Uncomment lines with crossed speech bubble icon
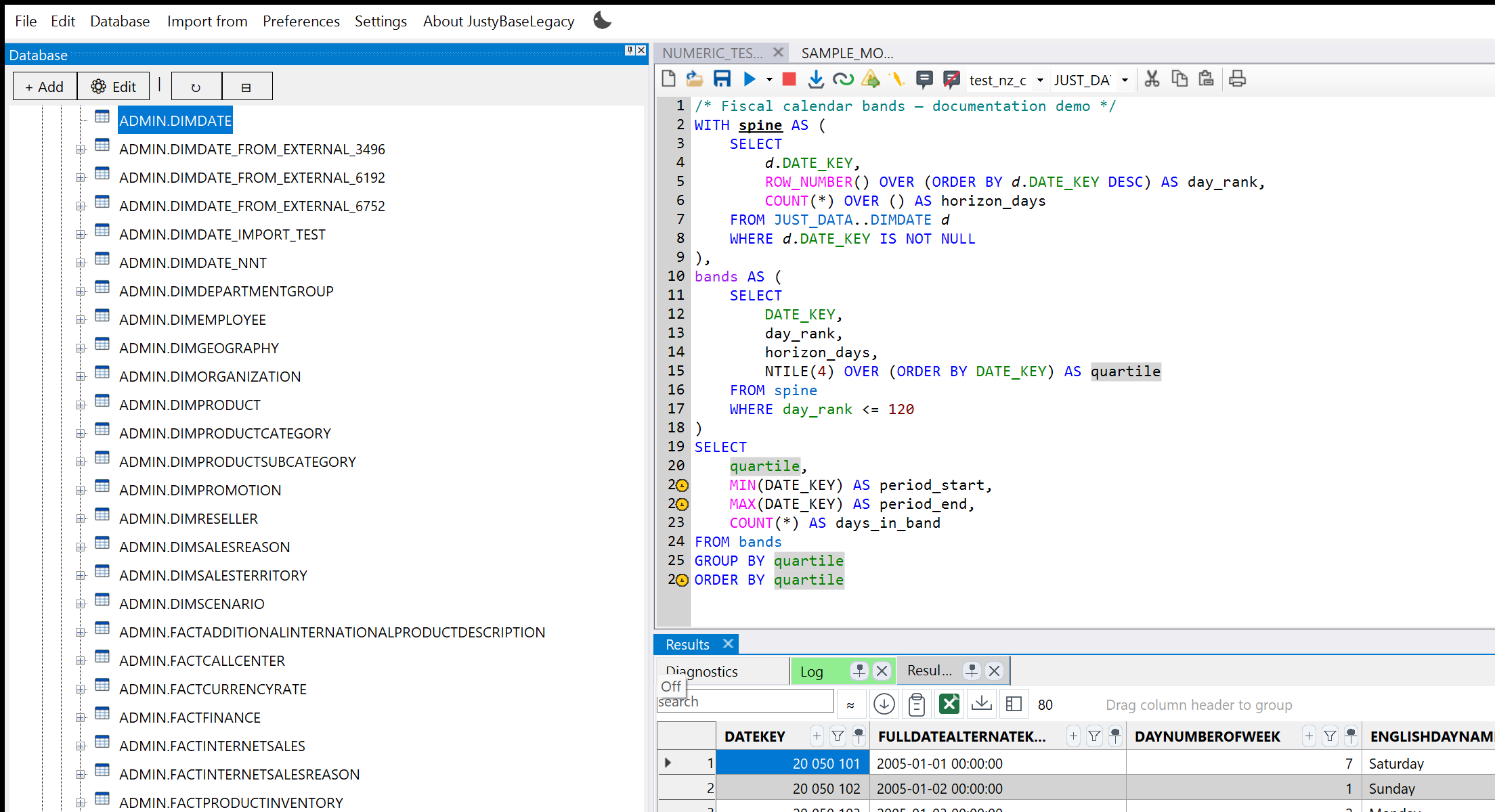This screenshot has height=812, width=1495. (951, 79)
